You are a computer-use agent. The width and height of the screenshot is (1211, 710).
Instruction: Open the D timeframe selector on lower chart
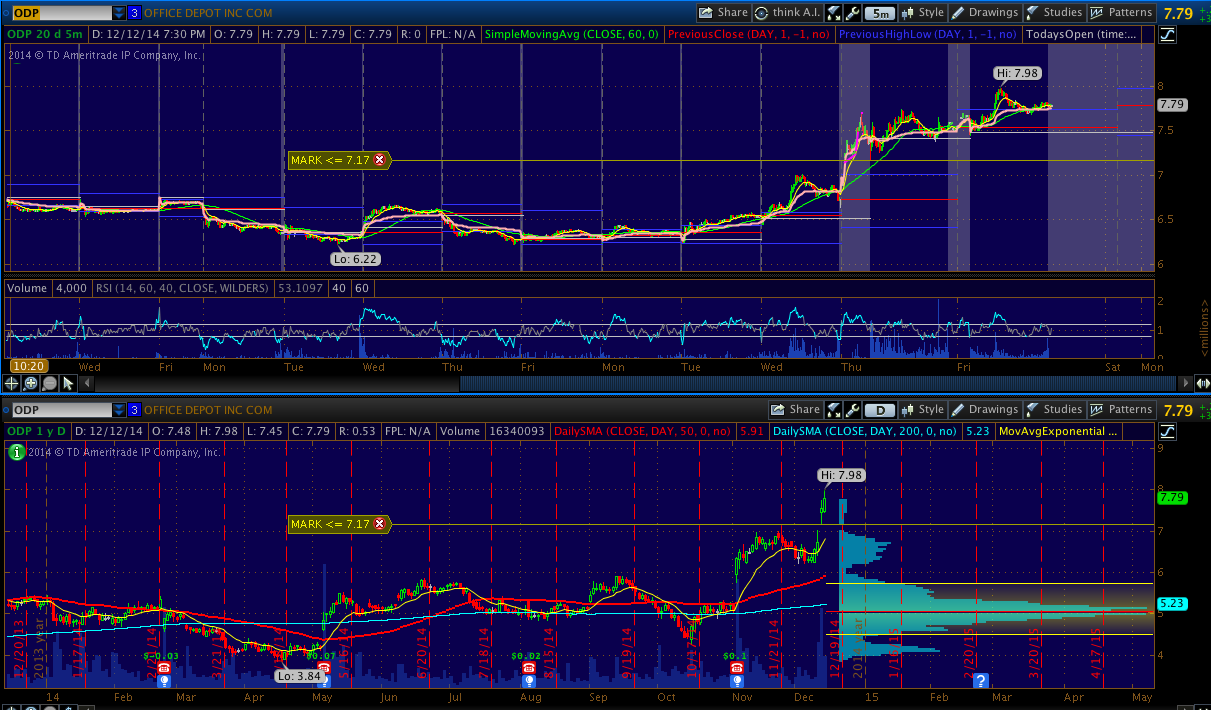tap(880, 410)
